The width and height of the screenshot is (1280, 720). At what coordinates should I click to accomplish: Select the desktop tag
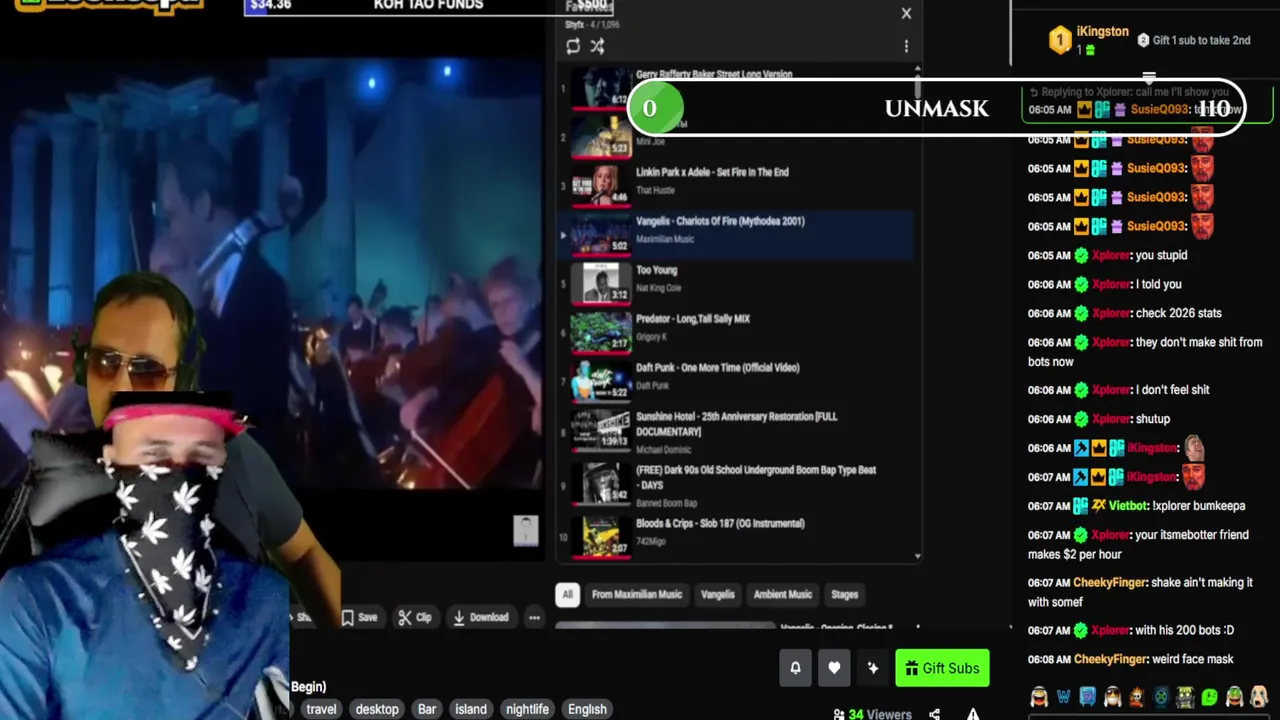(x=377, y=709)
